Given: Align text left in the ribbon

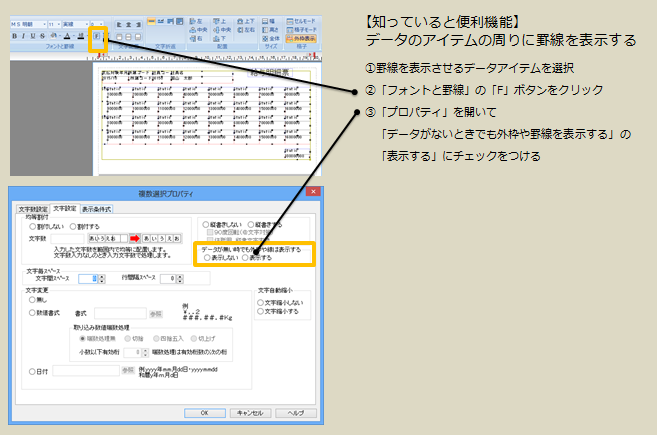Looking at the screenshot, I should 119,25.
